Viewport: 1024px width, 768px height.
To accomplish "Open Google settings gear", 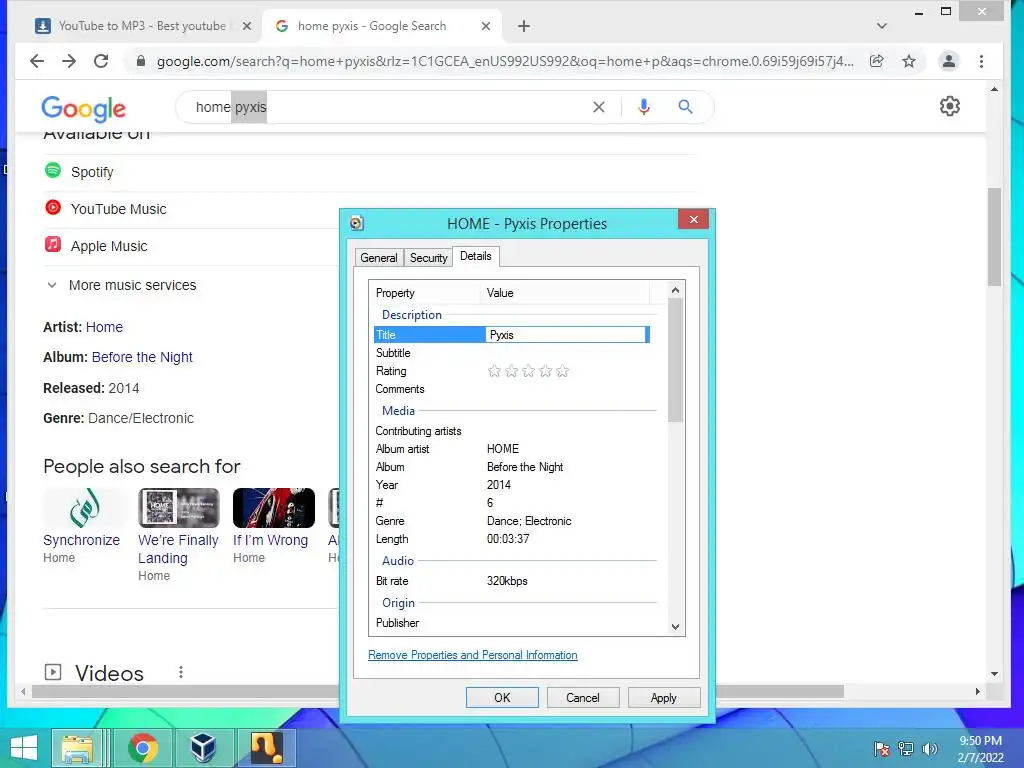I will coord(950,106).
